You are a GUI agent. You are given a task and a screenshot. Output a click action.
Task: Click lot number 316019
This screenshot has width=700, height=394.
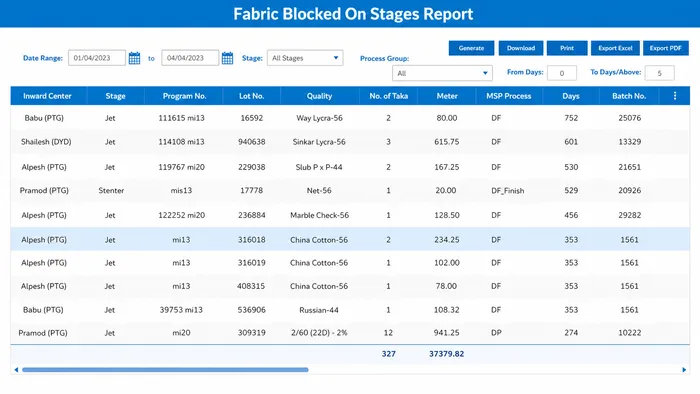251,263
